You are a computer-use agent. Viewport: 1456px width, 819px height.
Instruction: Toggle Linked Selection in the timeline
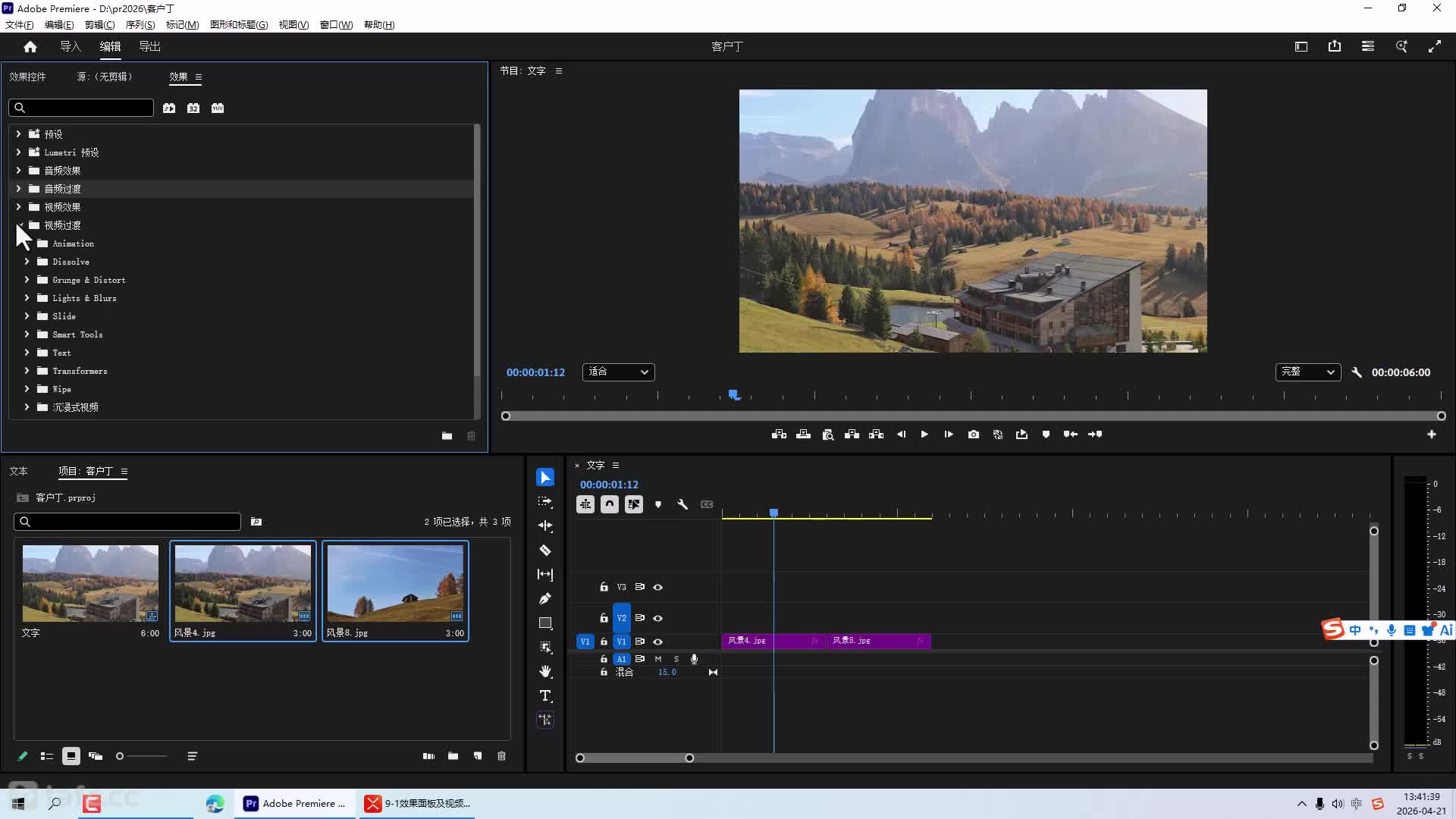click(634, 504)
